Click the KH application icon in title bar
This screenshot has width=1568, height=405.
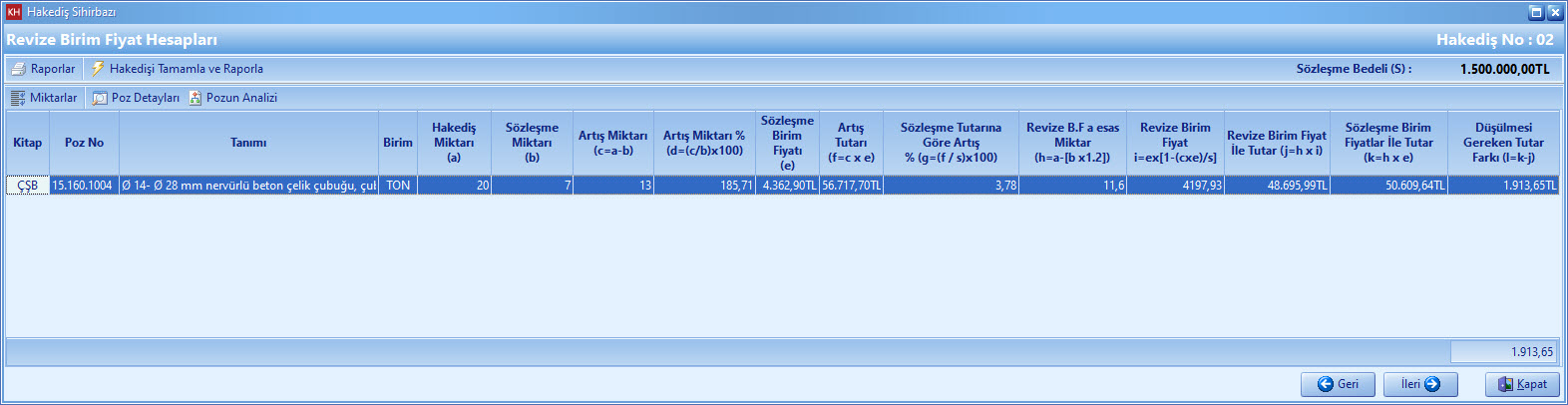[x=14, y=12]
